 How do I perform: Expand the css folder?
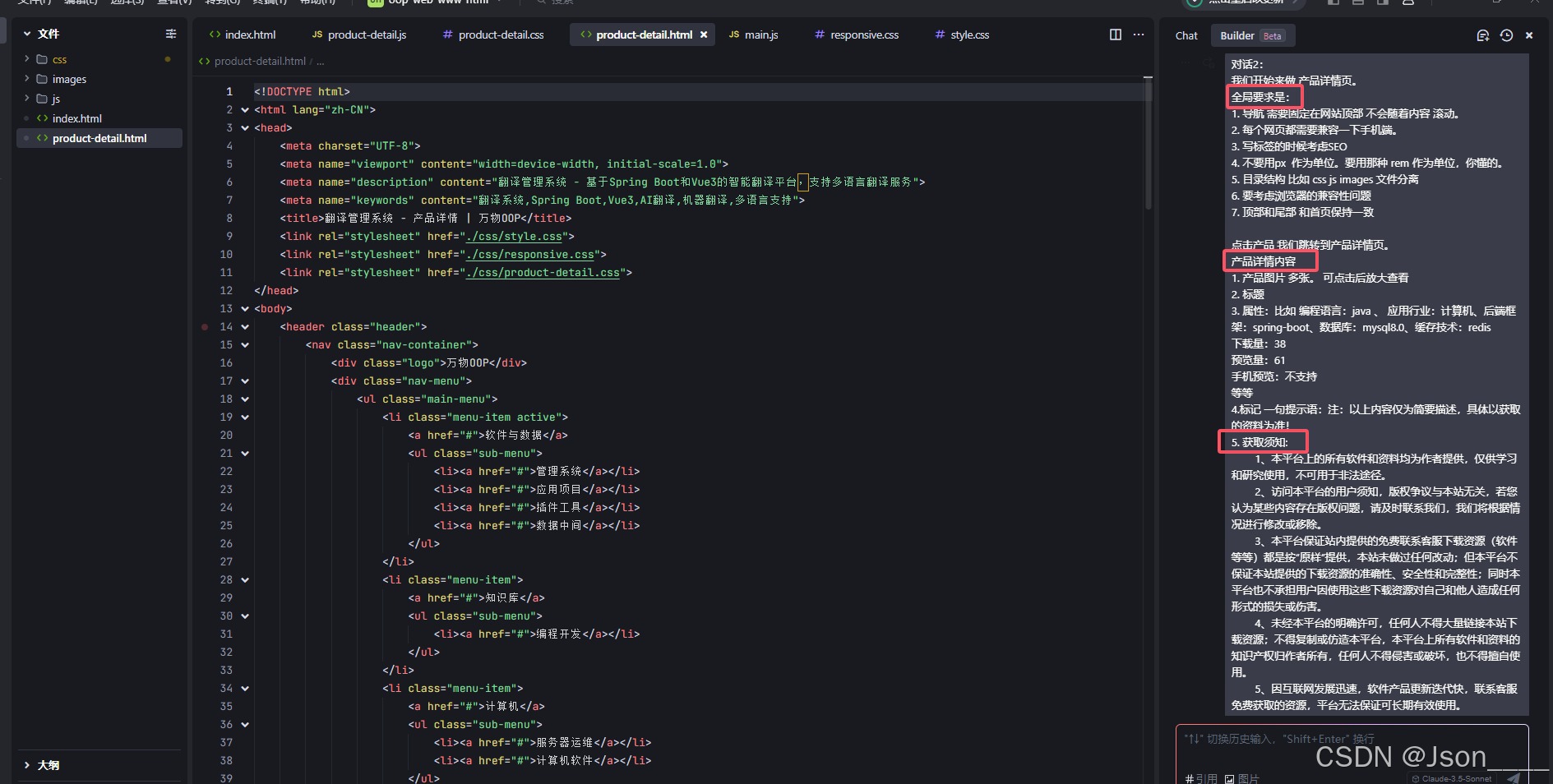[x=27, y=59]
